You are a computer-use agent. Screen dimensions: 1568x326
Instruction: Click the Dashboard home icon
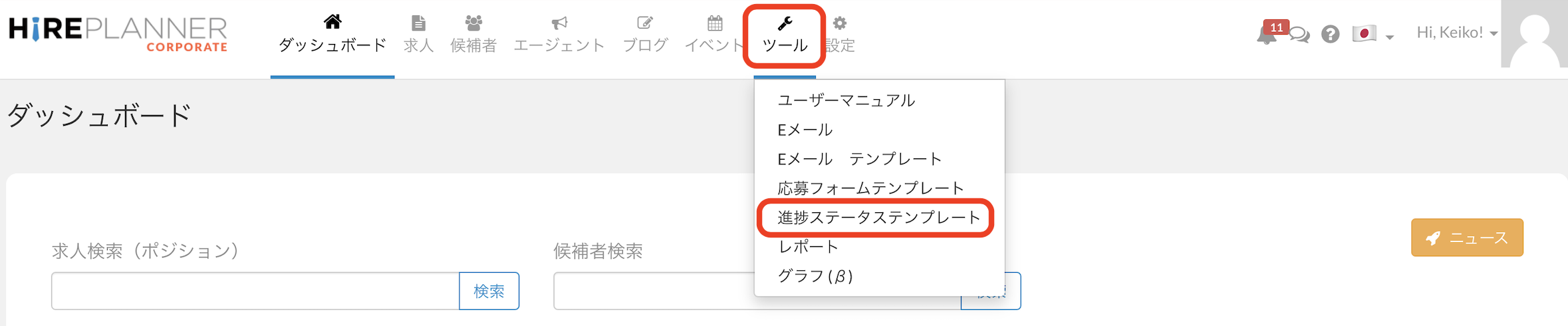[332, 23]
